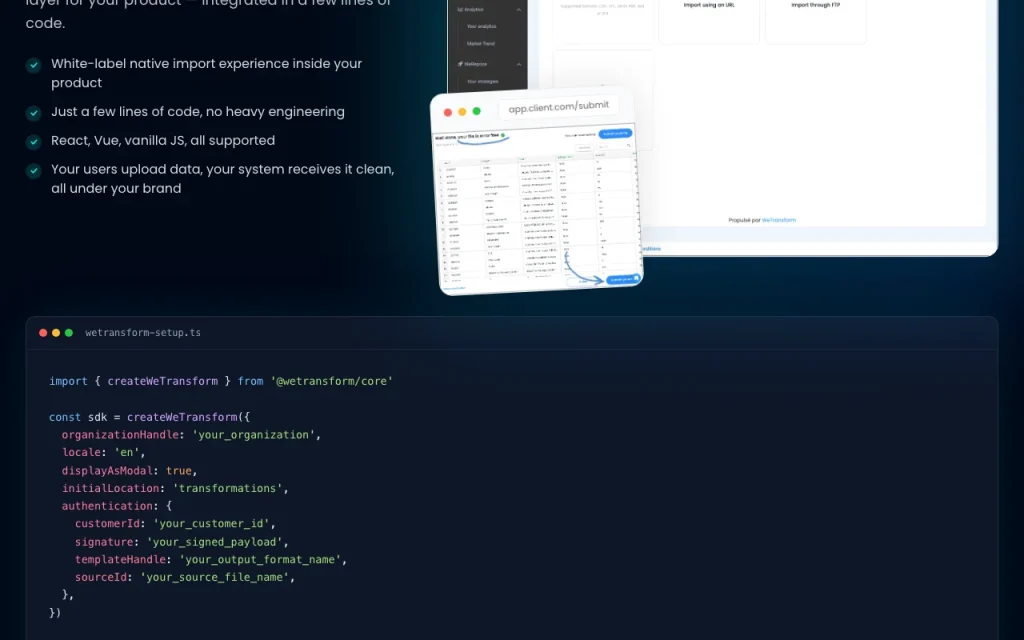Click the blue submit button atop the spreadsheet mockup
The height and width of the screenshot is (640, 1024).
click(615, 133)
